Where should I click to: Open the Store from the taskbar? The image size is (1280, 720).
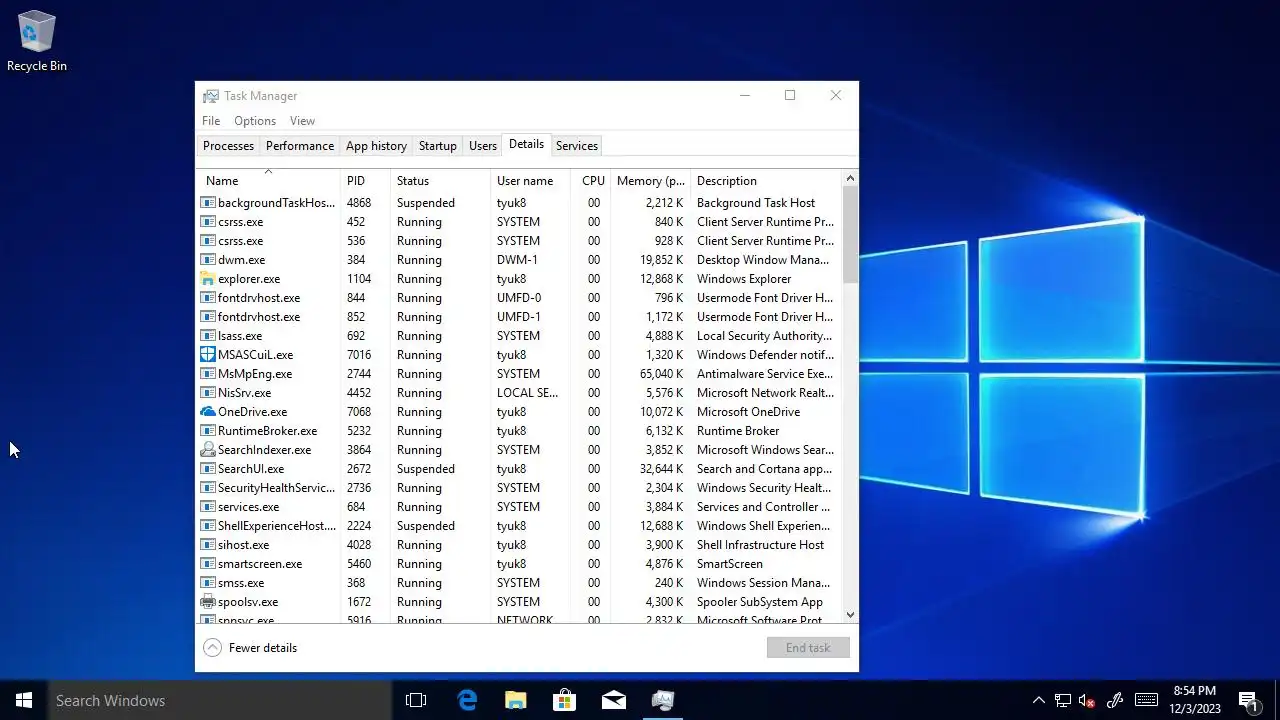pos(565,700)
